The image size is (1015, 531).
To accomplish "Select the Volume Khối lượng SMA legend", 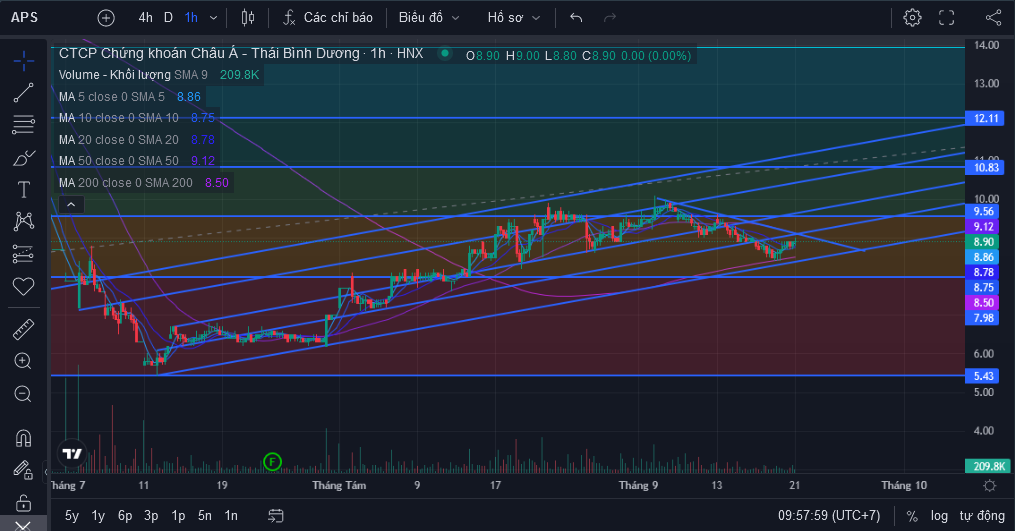I will click(159, 74).
